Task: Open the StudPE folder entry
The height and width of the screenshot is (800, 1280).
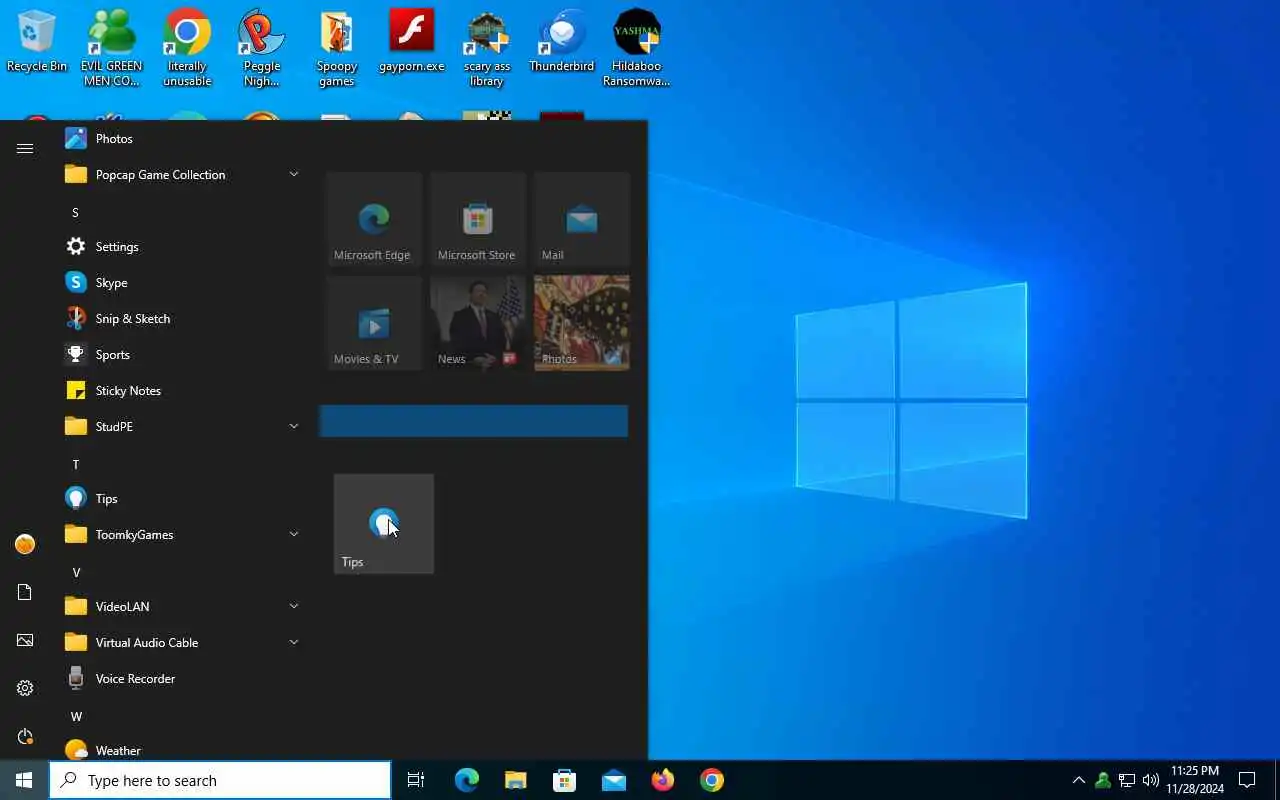Action: coord(182,426)
